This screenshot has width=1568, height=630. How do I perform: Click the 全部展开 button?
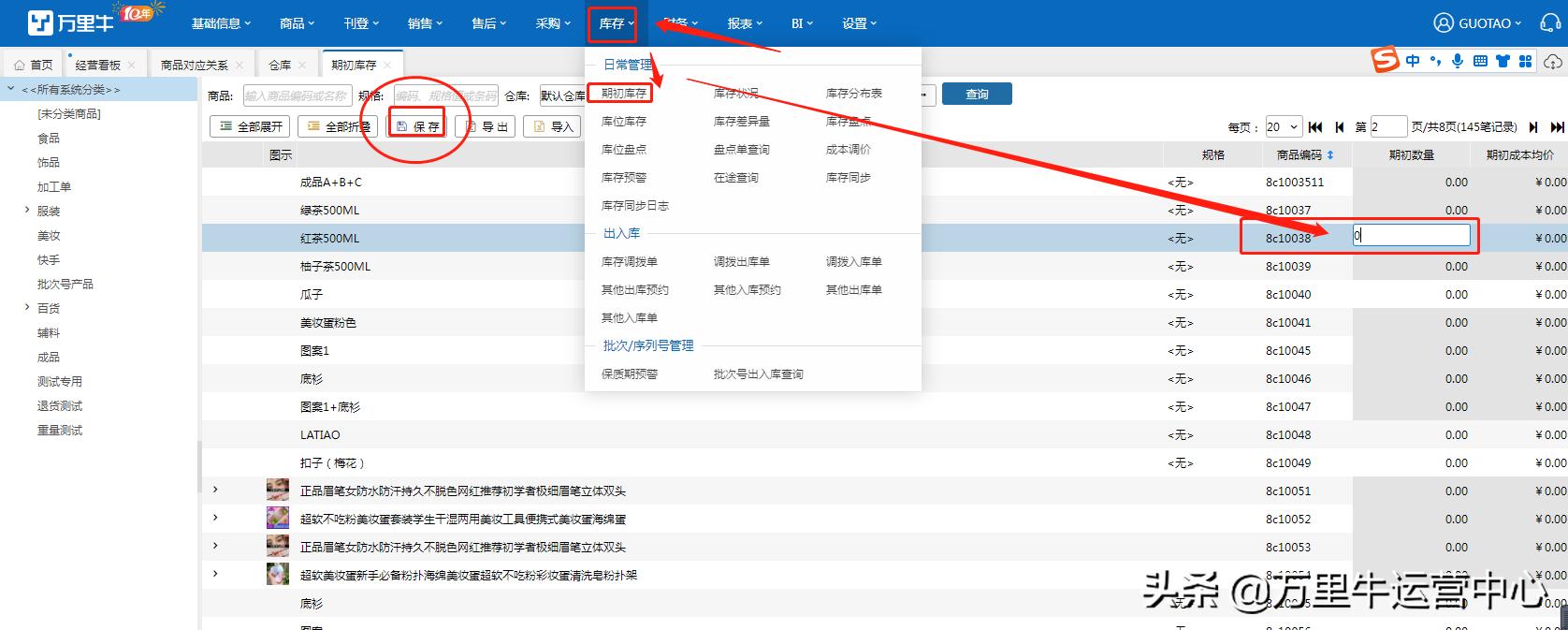[250, 126]
